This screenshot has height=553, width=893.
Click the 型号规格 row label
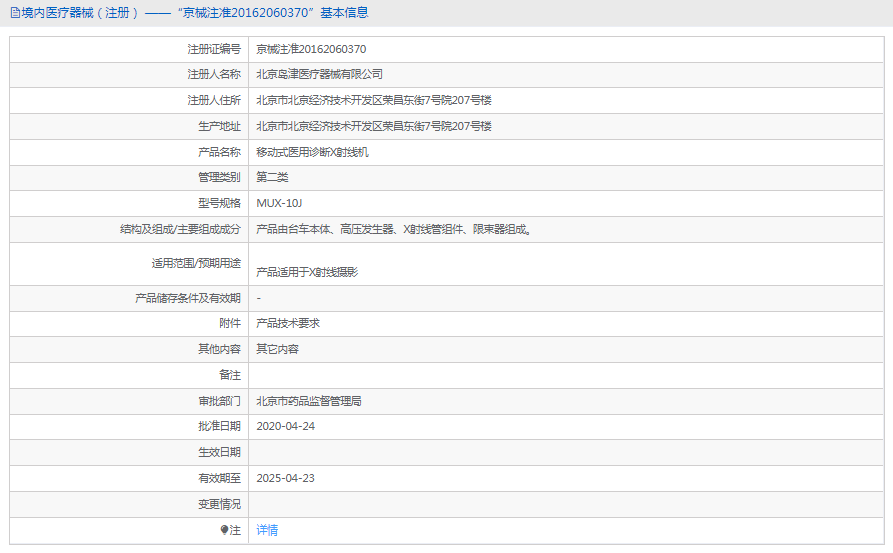tap(219, 203)
